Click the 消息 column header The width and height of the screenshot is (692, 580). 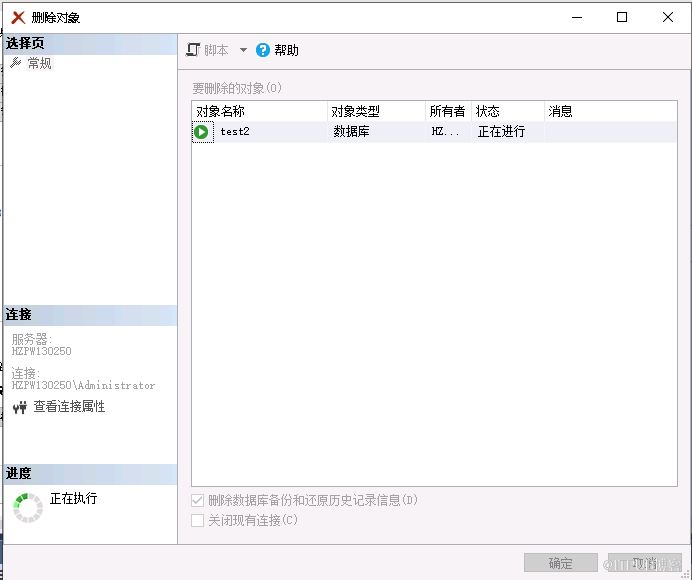click(560, 112)
